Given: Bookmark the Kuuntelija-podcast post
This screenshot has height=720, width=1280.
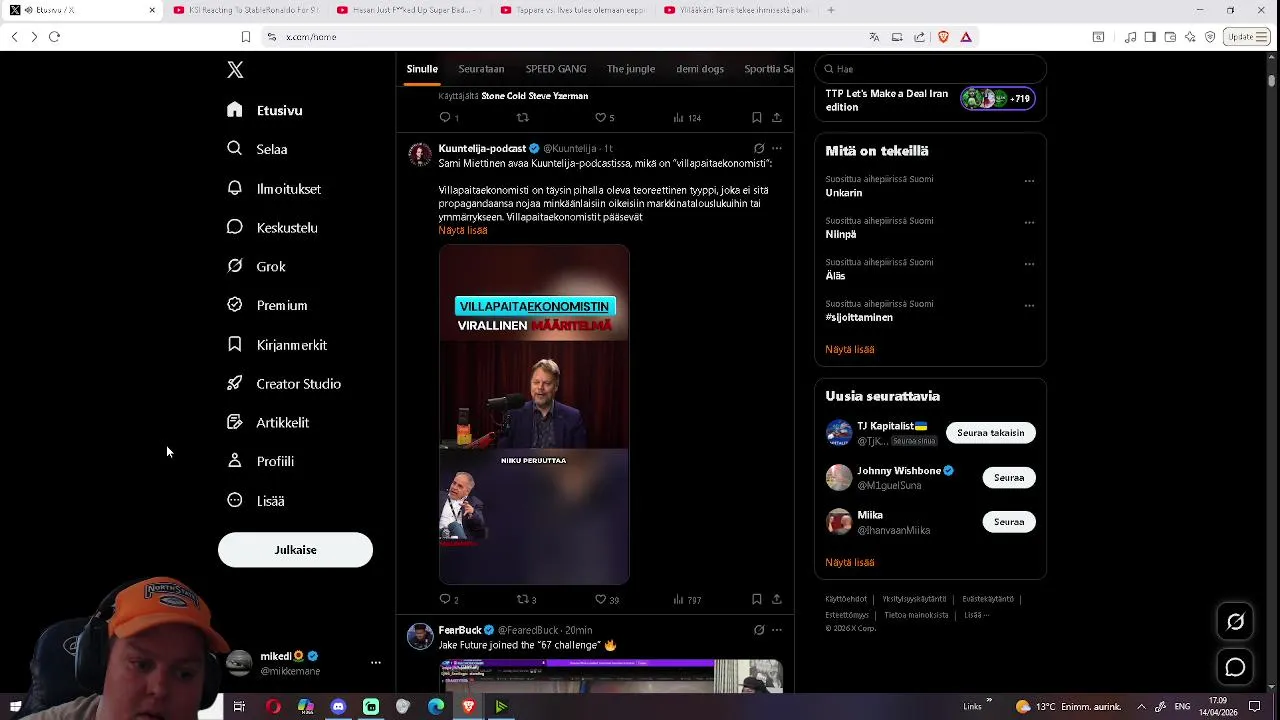Looking at the screenshot, I should click(757, 600).
